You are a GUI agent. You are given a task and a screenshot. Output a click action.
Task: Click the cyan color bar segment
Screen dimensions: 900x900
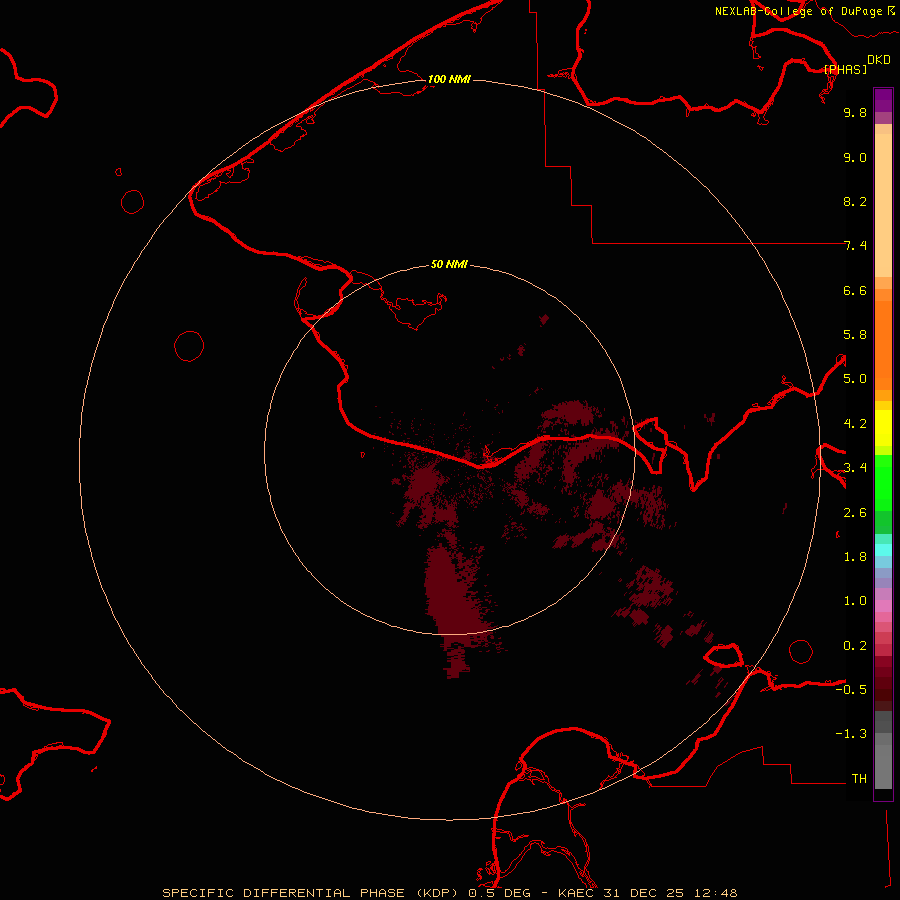pyautogui.click(x=883, y=549)
